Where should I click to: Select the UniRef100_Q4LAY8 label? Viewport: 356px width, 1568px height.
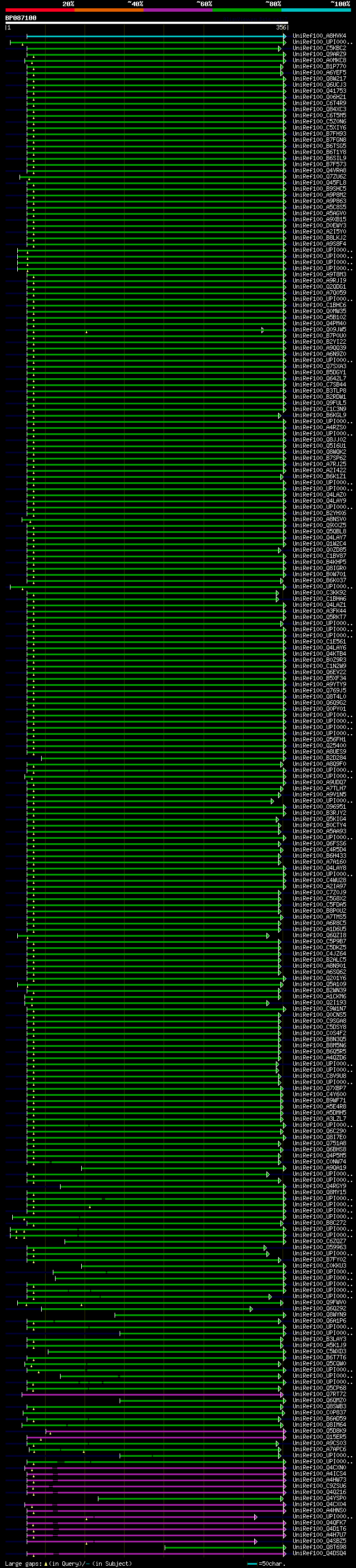(319, 868)
